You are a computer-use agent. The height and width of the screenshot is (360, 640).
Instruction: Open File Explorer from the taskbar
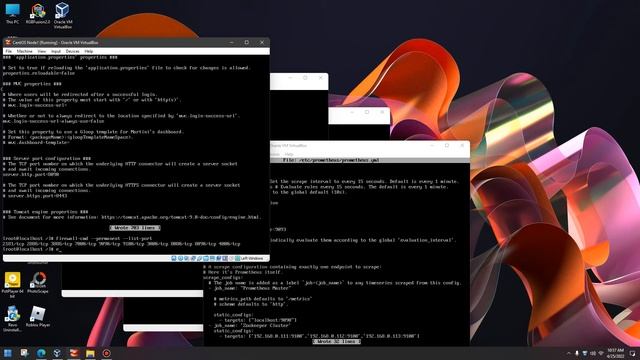90,353
